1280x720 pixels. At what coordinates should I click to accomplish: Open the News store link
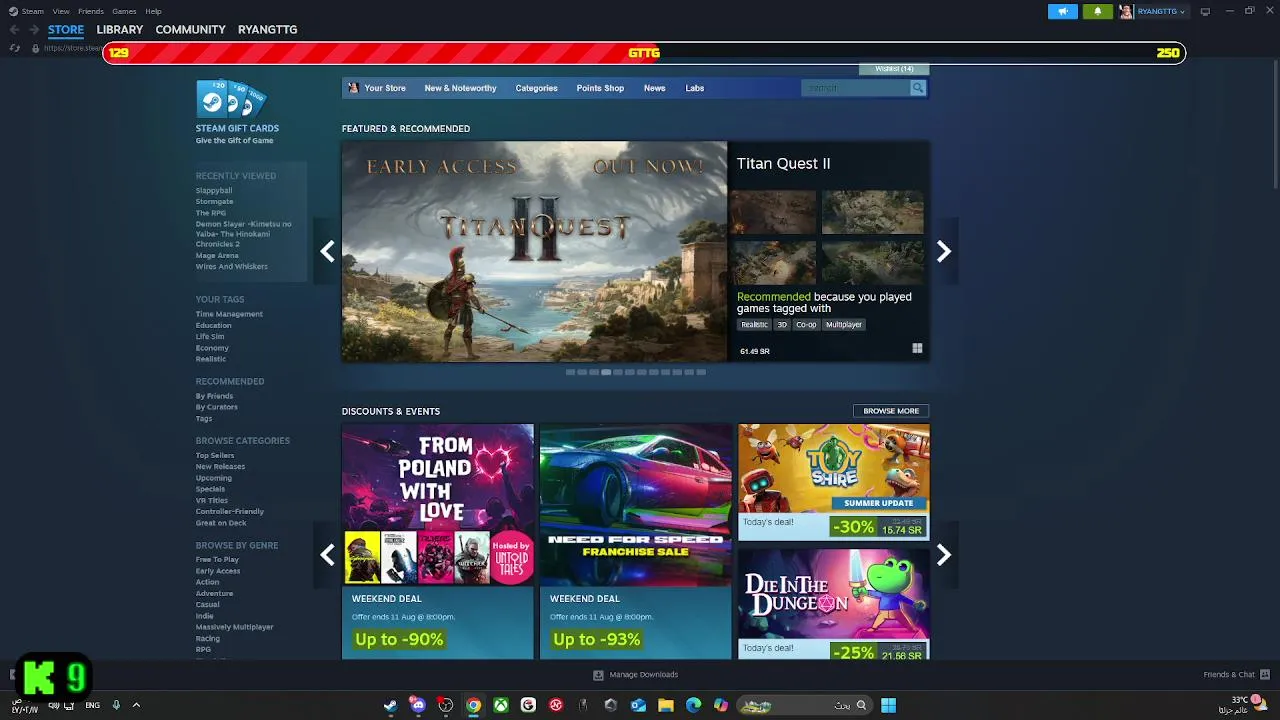tap(654, 88)
